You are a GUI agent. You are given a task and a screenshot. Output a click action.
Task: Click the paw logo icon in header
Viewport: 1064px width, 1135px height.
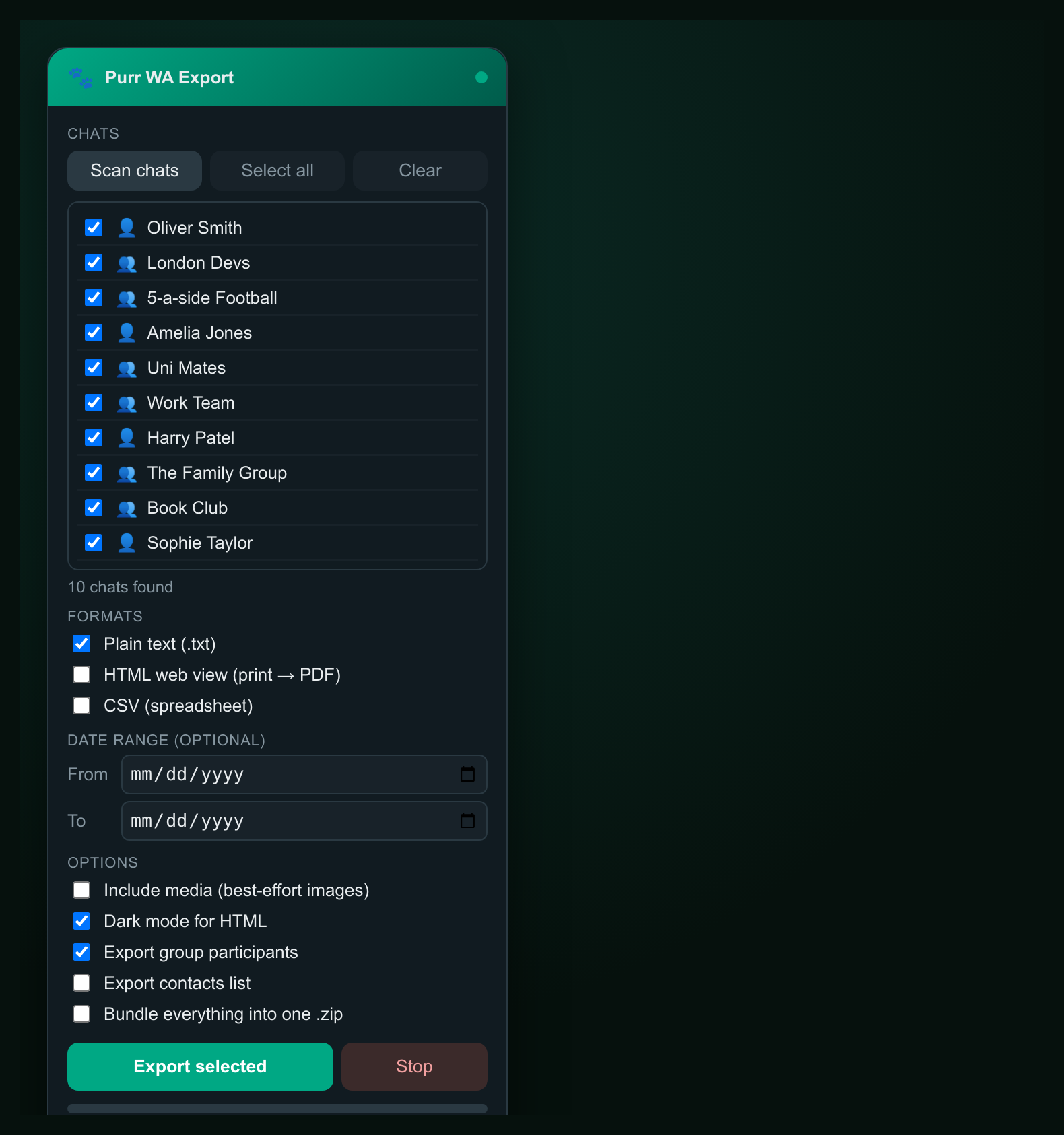pyautogui.click(x=81, y=77)
